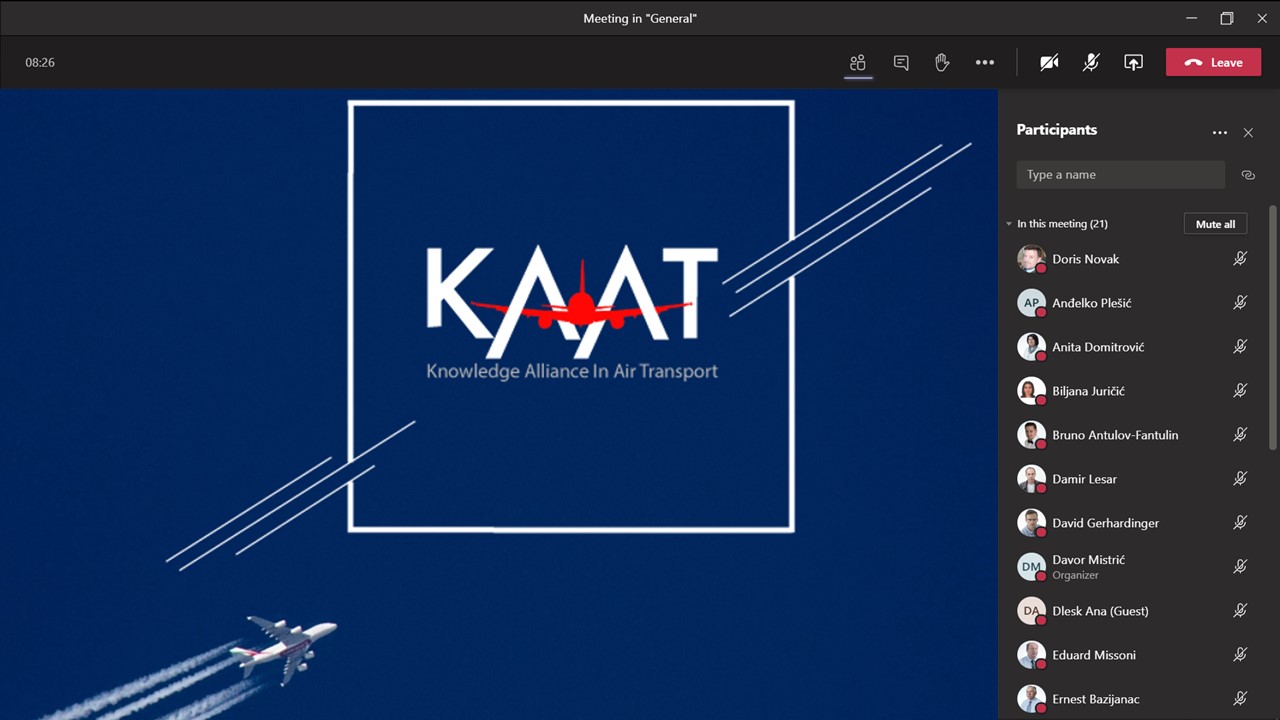Select participant Damir Lesar
Screen dimensions: 1280x720
click(x=1133, y=478)
